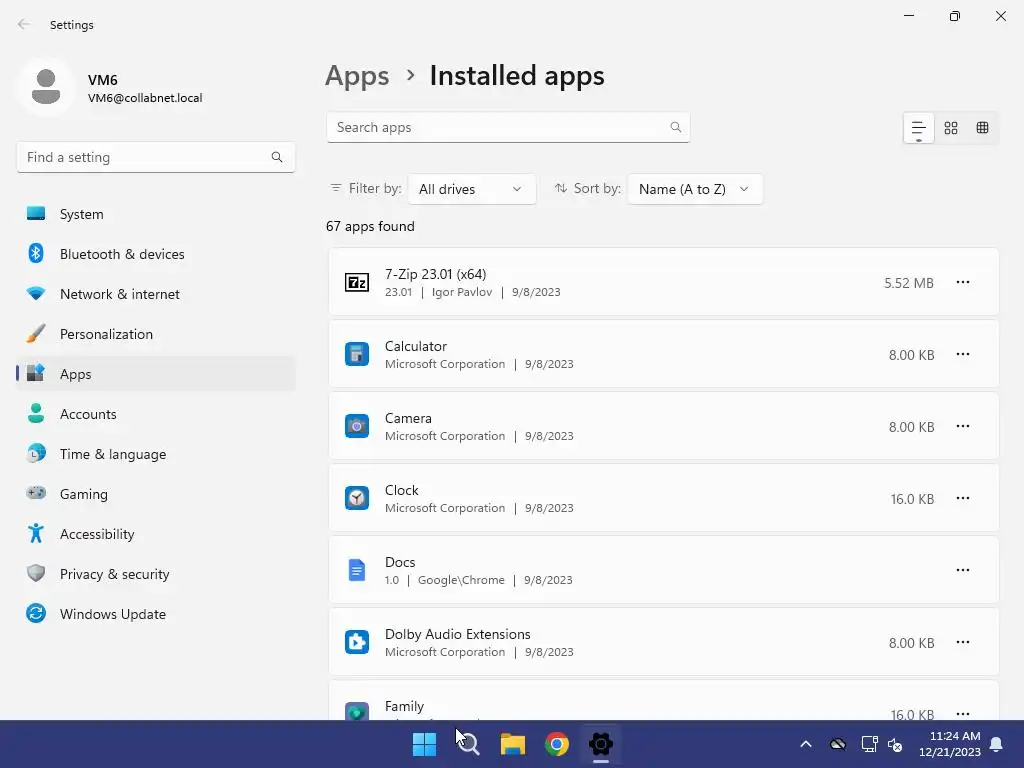Open Accounts settings

pos(156,414)
